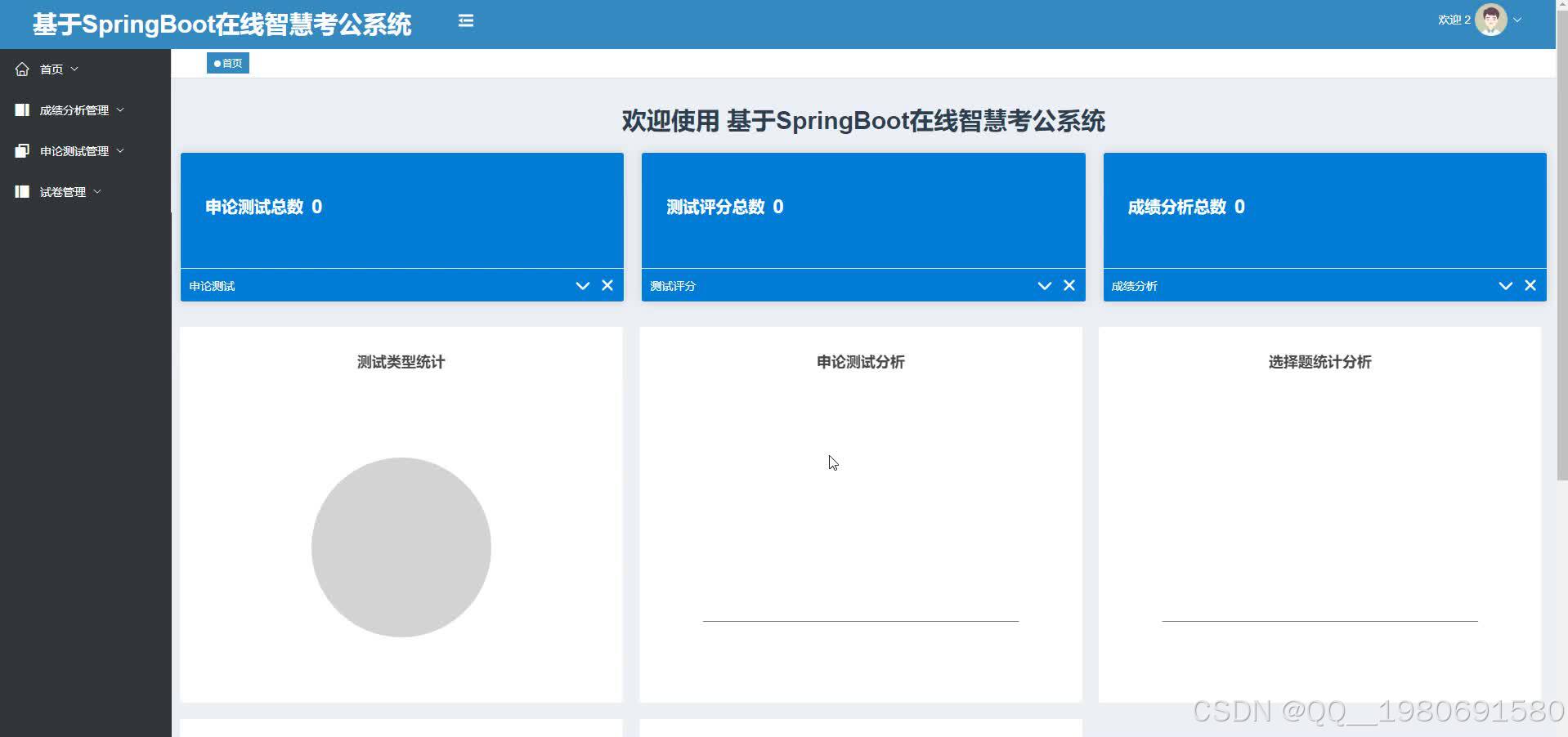Close the 测试评分 card
This screenshot has height=737, width=1568.
point(1069,285)
